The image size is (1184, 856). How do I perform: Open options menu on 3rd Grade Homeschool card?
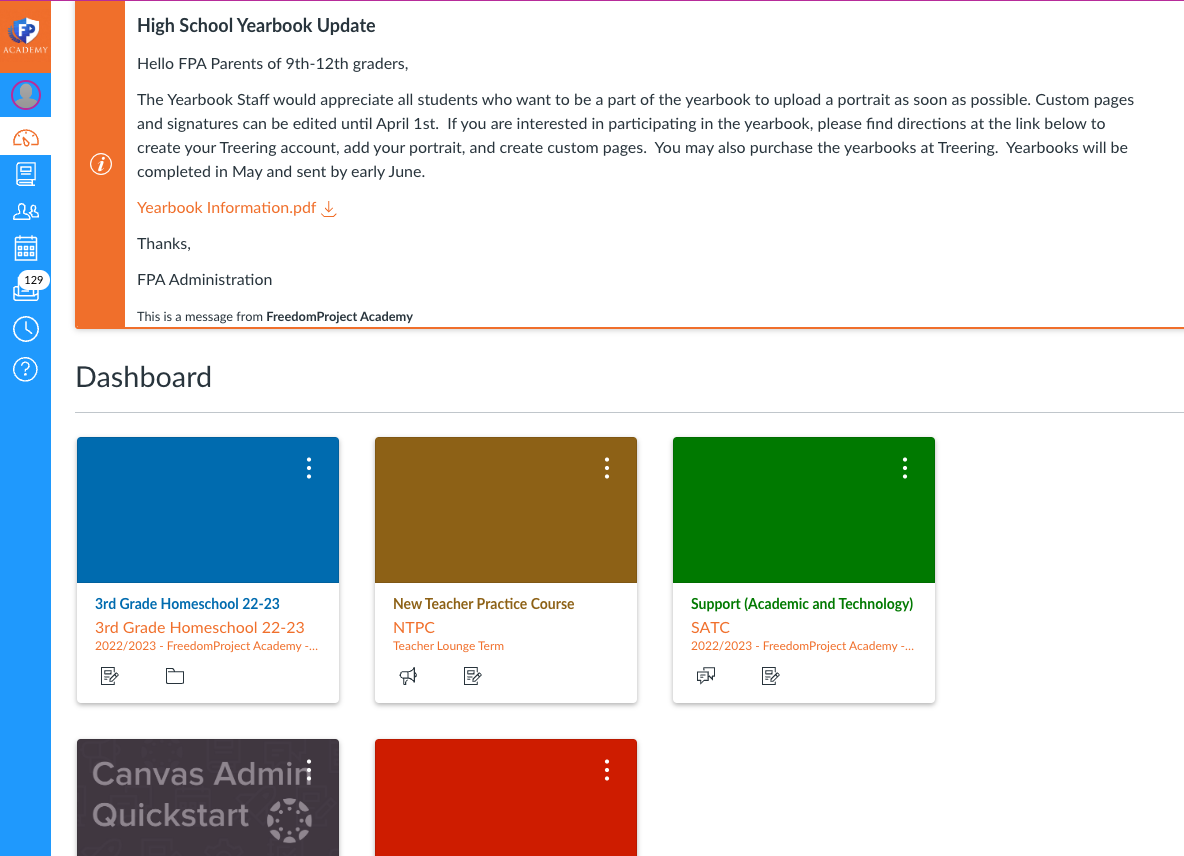(309, 468)
